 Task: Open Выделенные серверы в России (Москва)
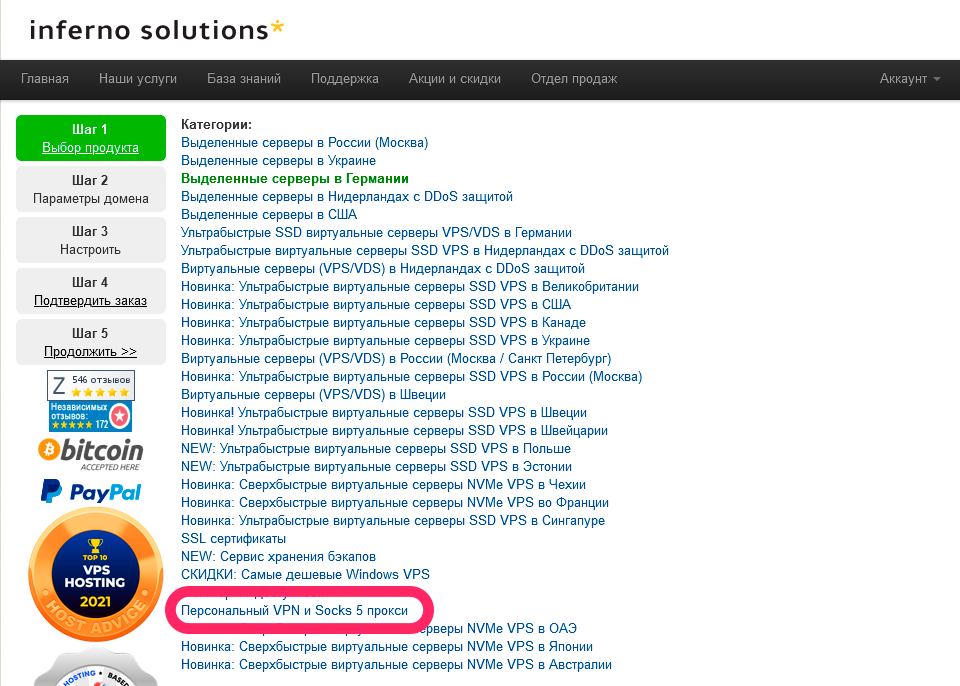point(304,143)
